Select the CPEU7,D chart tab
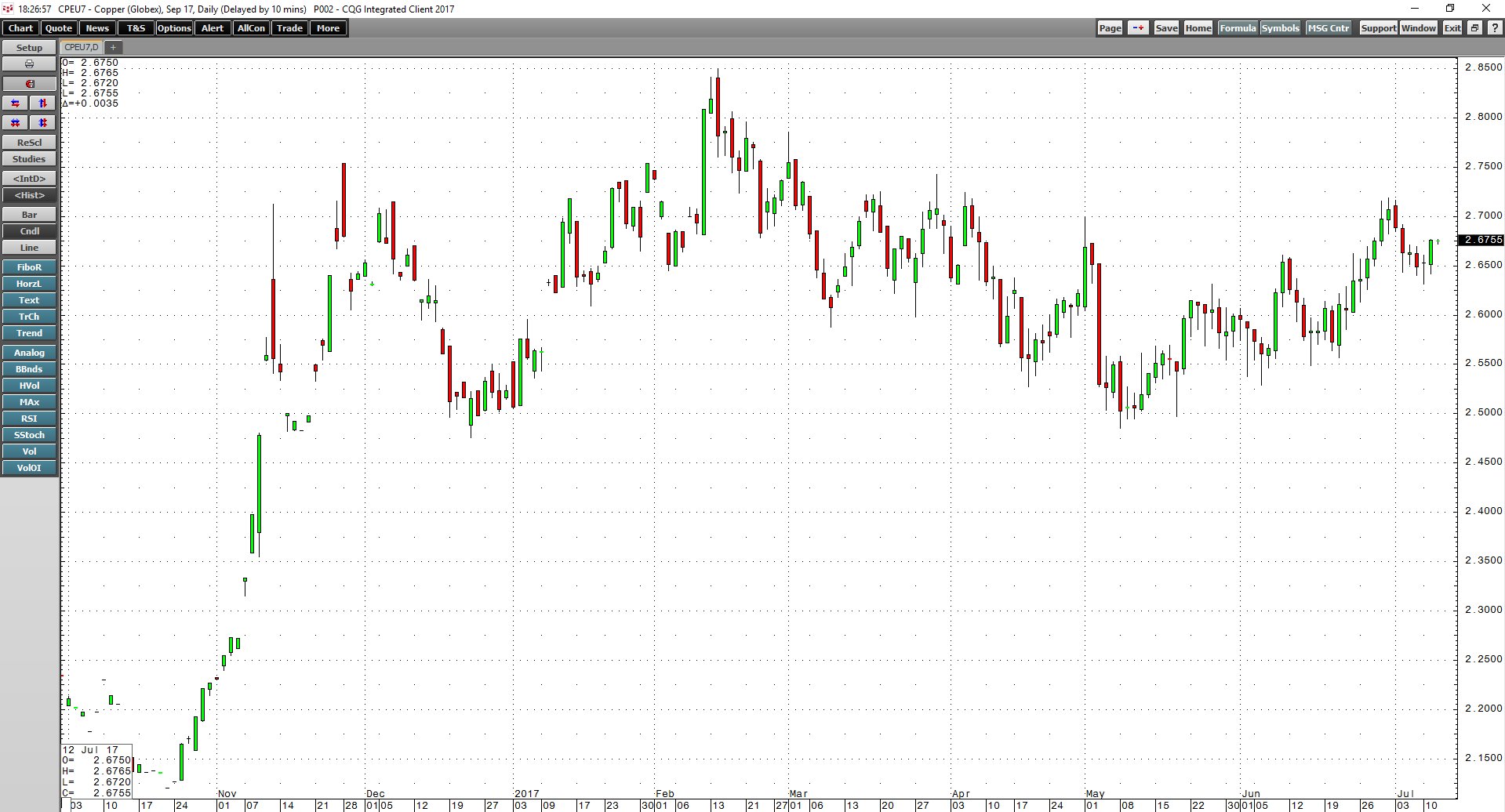Image resolution: width=1505 pixels, height=812 pixels. tap(82, 48)
